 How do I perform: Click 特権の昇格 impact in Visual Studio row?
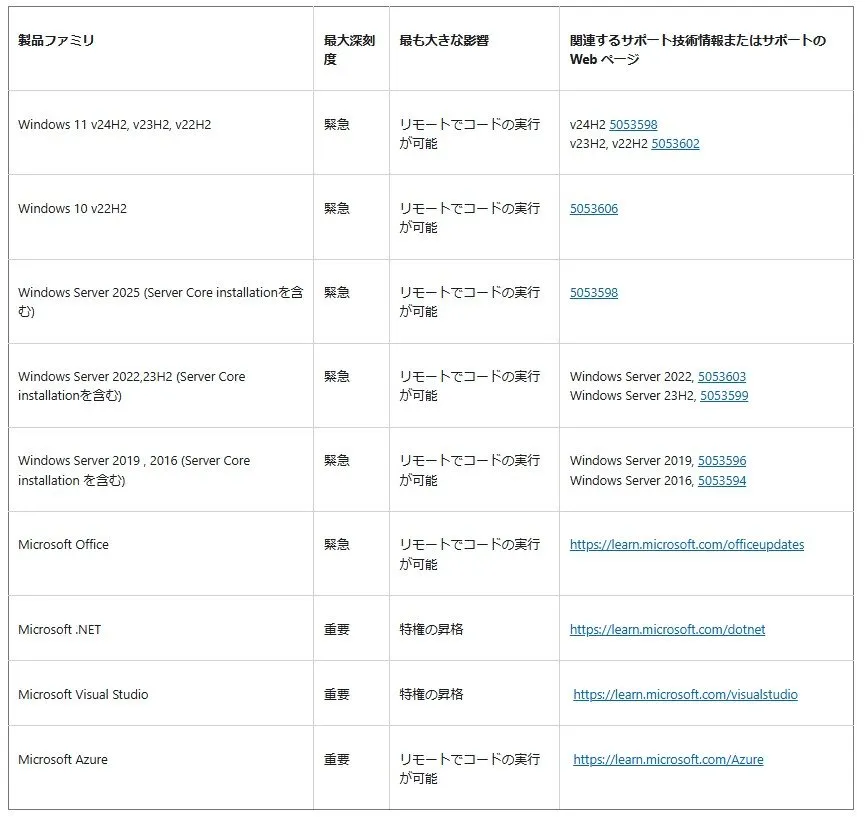tap(431, 695)
